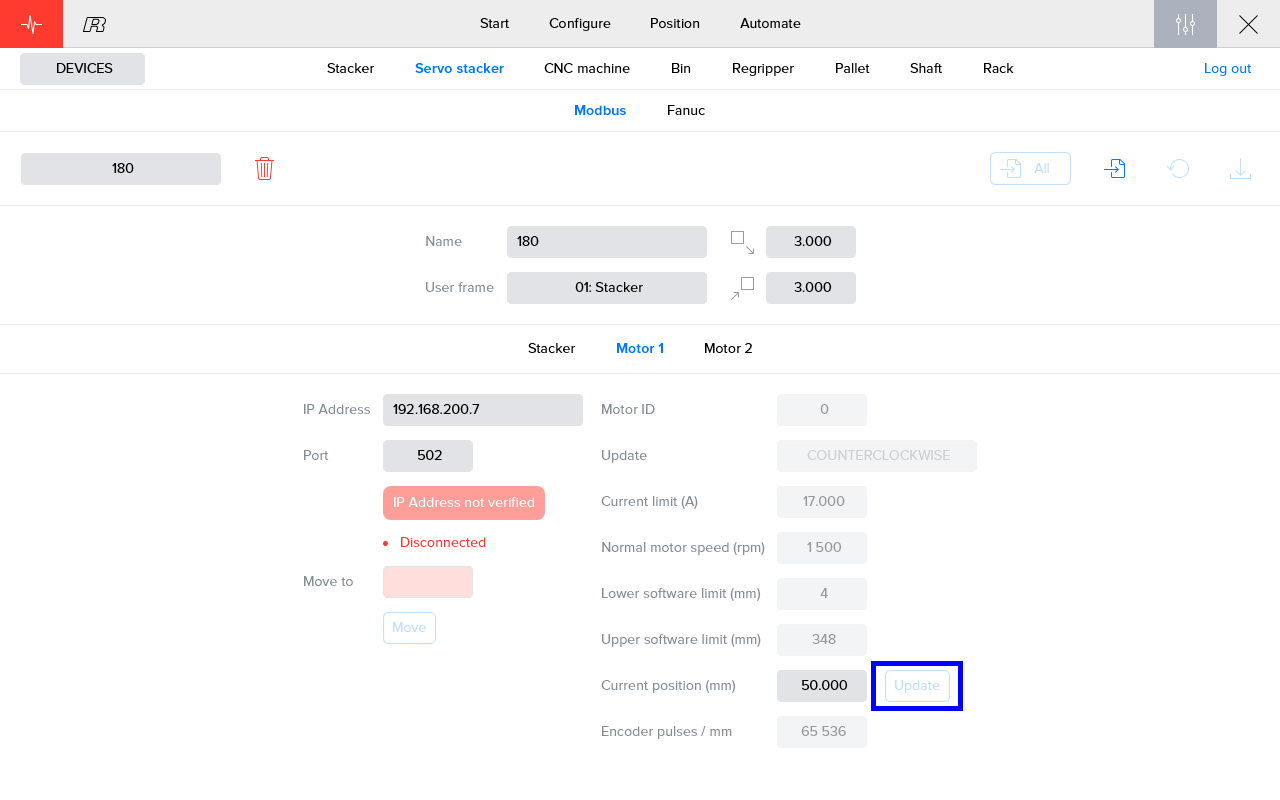Viewport: 1280px width, 800px height.
Task: Click the Update button beside Current position
Action: click(x=917, y=686)
